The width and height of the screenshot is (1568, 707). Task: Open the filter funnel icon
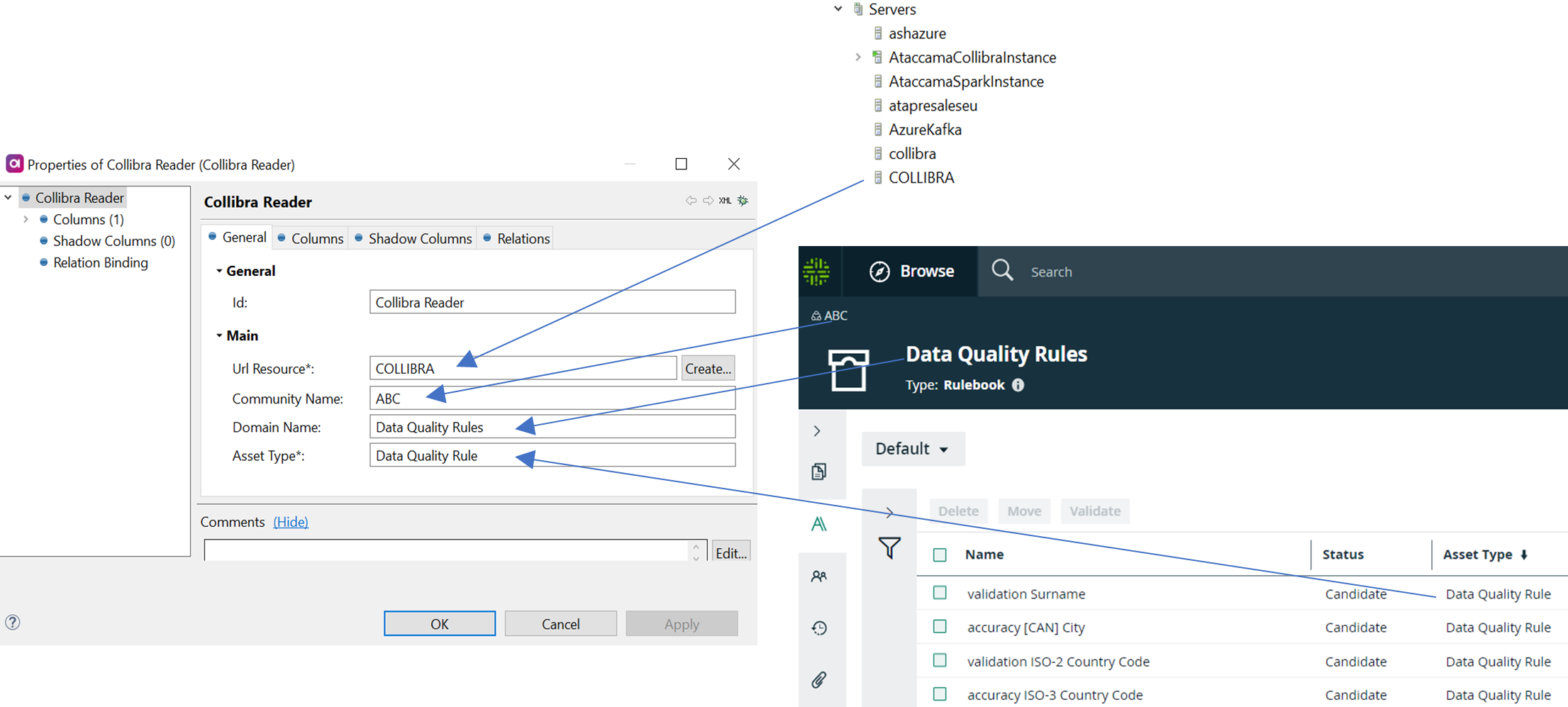tap(889, 547)
